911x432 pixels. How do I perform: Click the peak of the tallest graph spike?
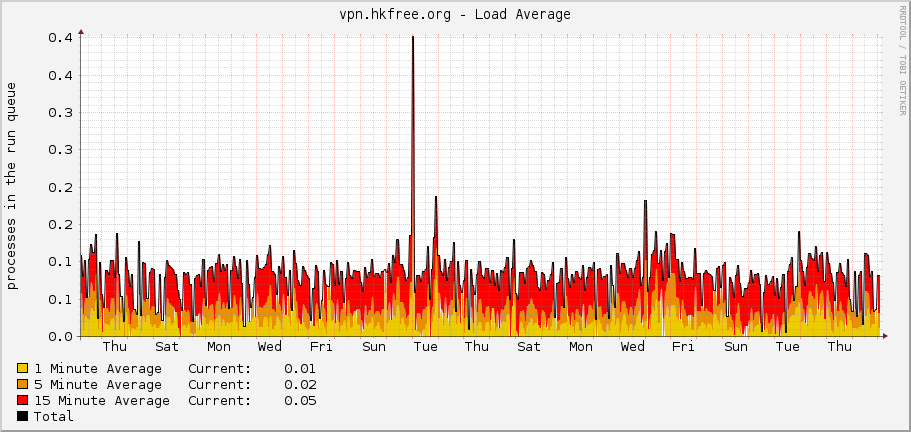tap(413, 37)
